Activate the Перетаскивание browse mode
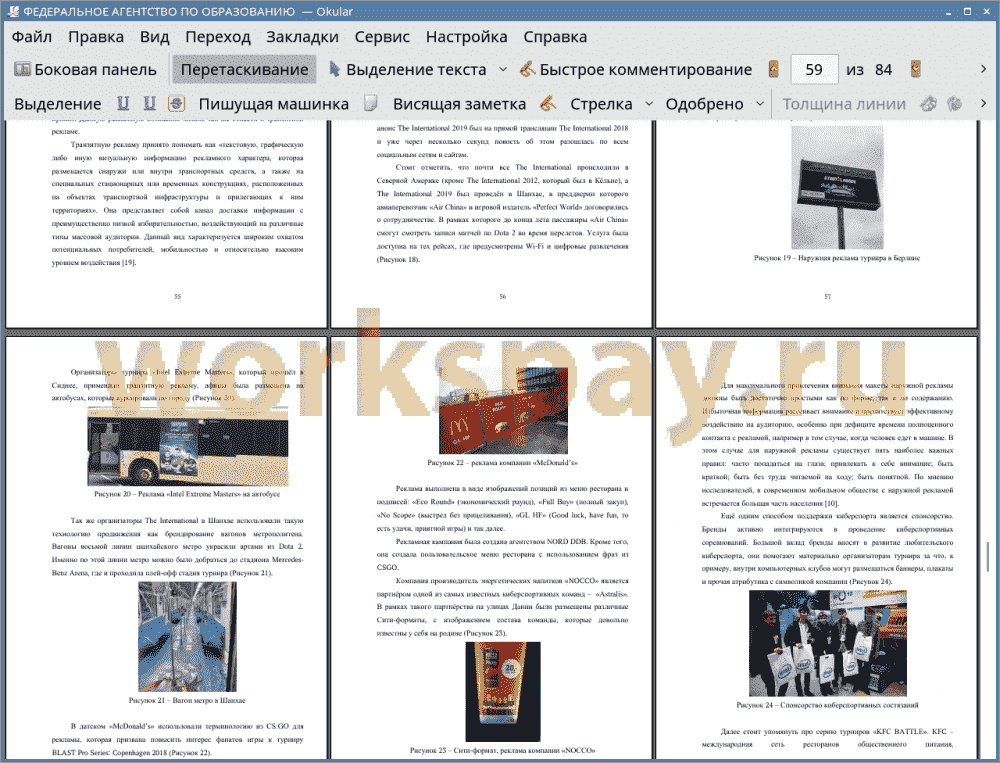Viewport: 1000px width, 763px height. pyautogui.click(x=244, y=70)
